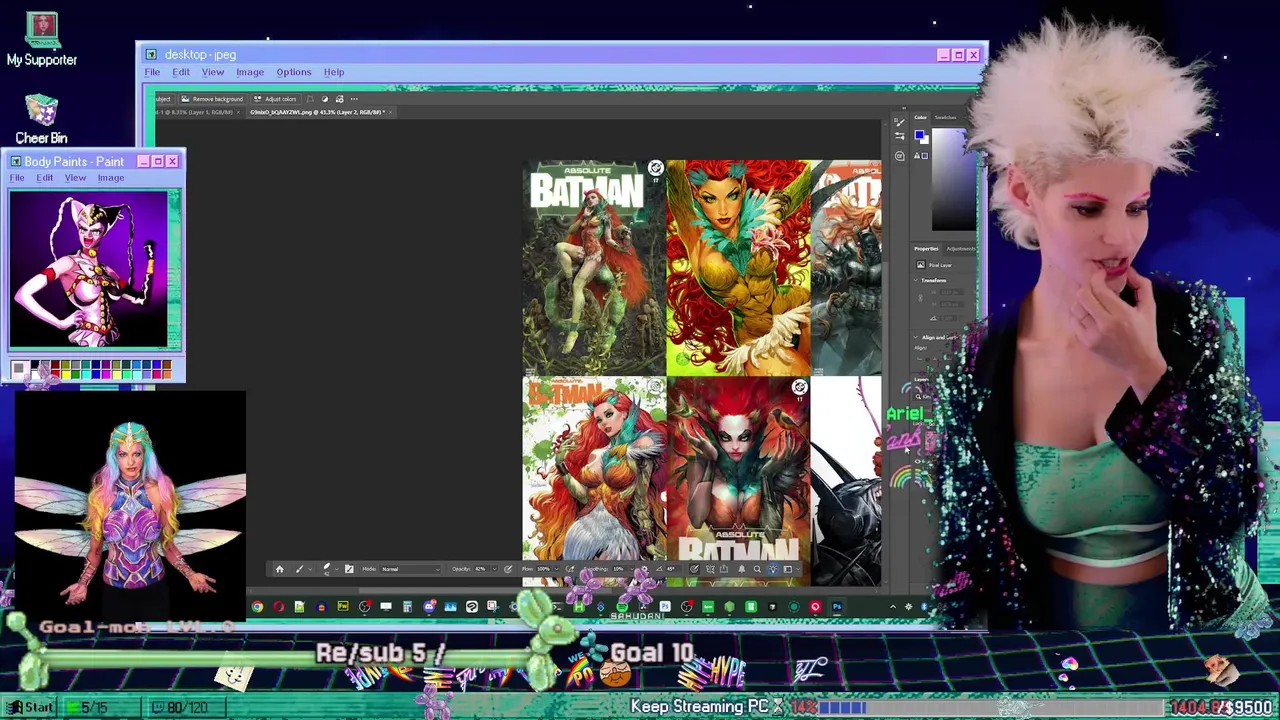The width and height of the screenshot is (1280, 720).
Task: Open smoothing options gear icon
Action: click(x=644, y=569)
